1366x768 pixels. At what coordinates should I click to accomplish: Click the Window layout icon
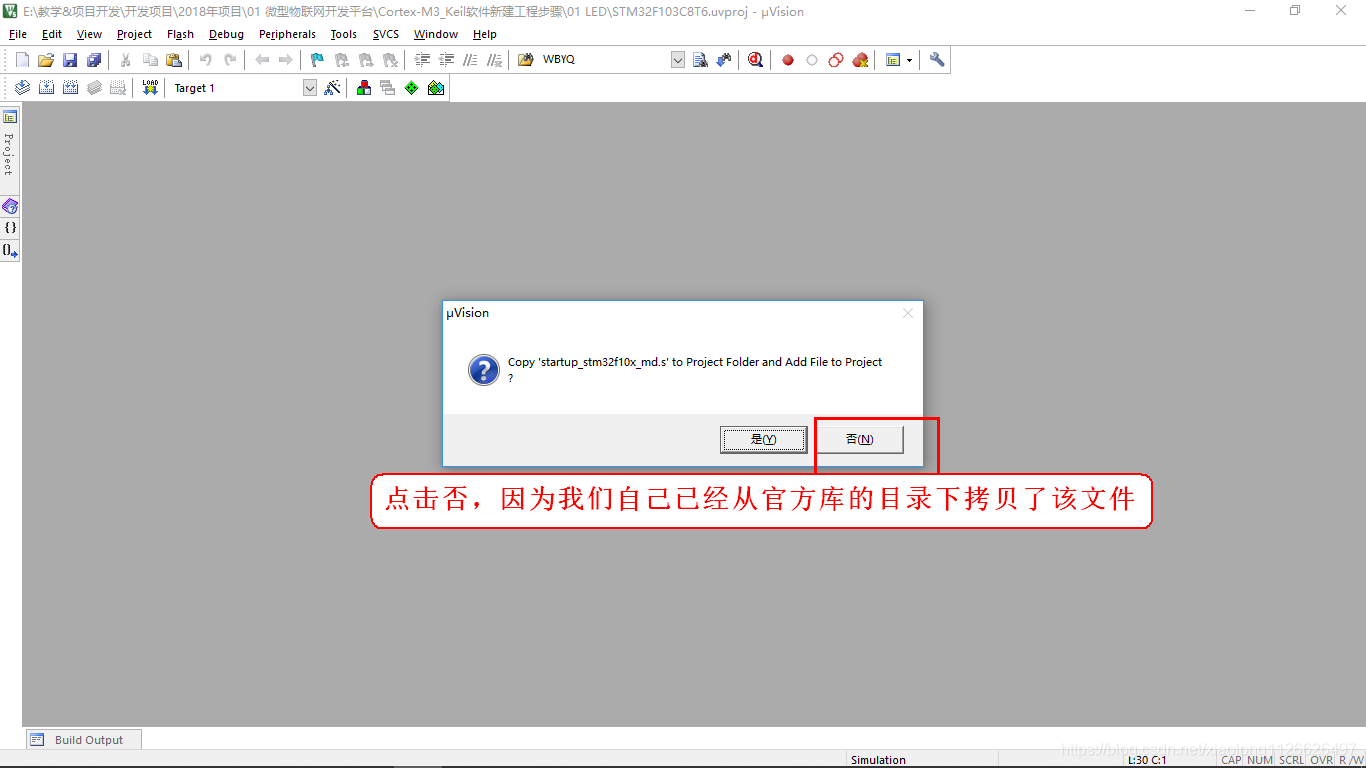893,60
